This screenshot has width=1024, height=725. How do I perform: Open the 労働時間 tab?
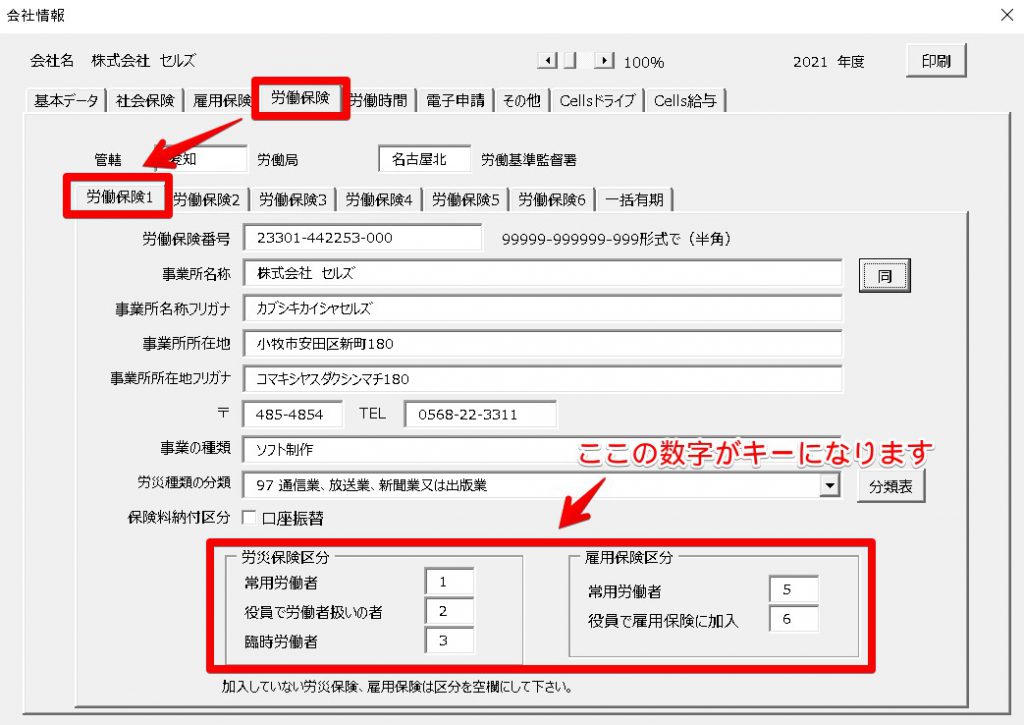point(379,101)
